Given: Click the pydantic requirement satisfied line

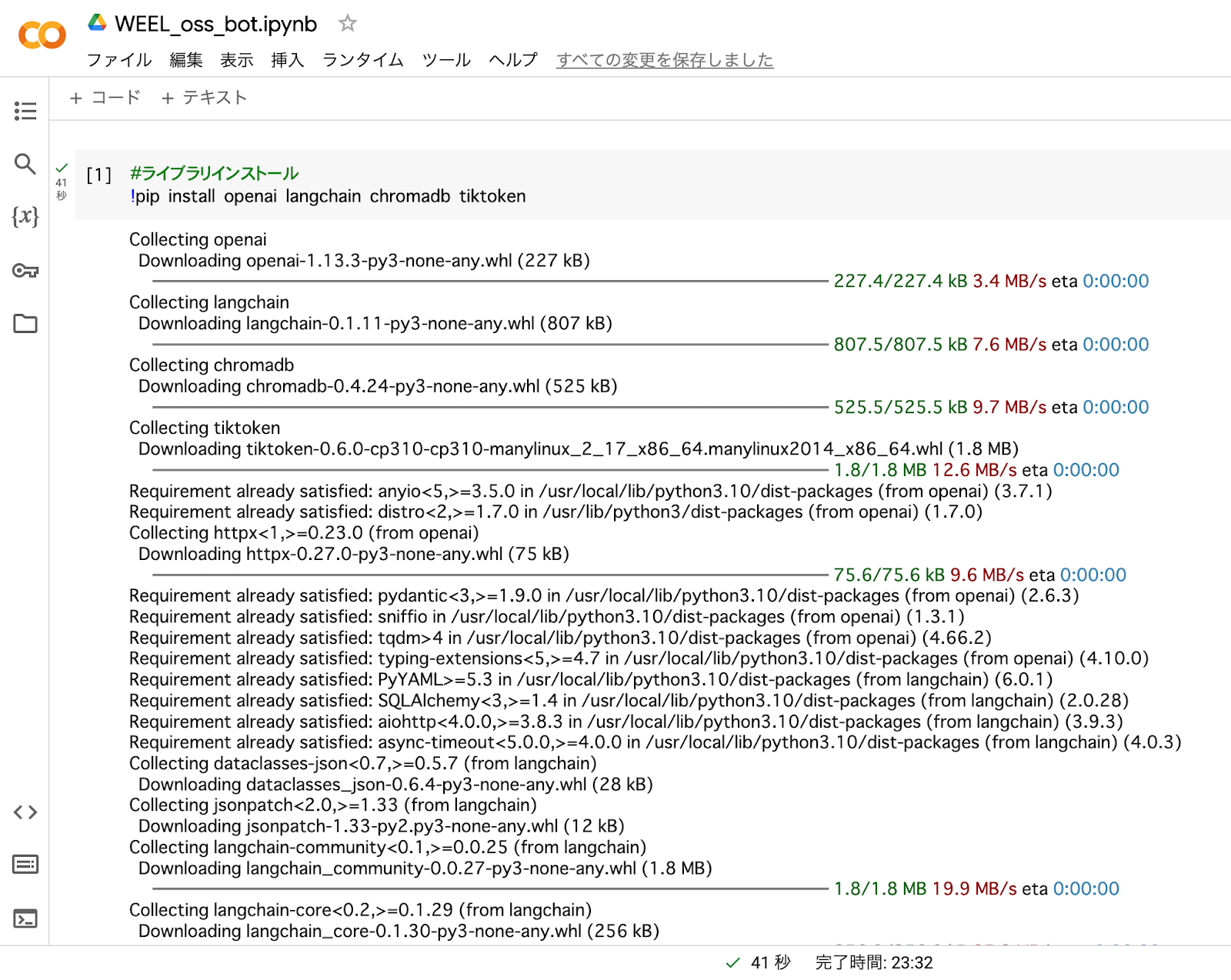Looking at the screenshot, I should pyautogui.click(x=604, y=595).
